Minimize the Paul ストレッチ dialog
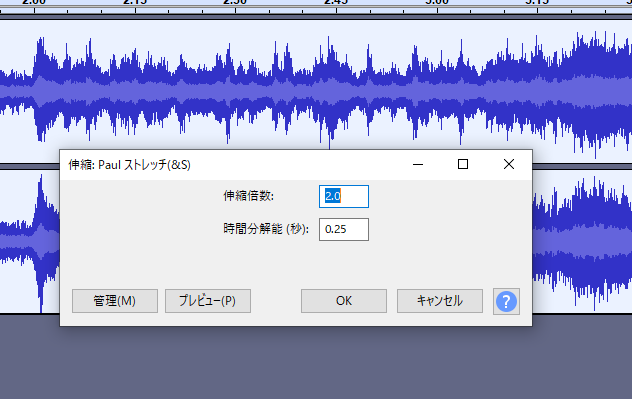This screenshot has width=632, height=399. tap(418, 164)
